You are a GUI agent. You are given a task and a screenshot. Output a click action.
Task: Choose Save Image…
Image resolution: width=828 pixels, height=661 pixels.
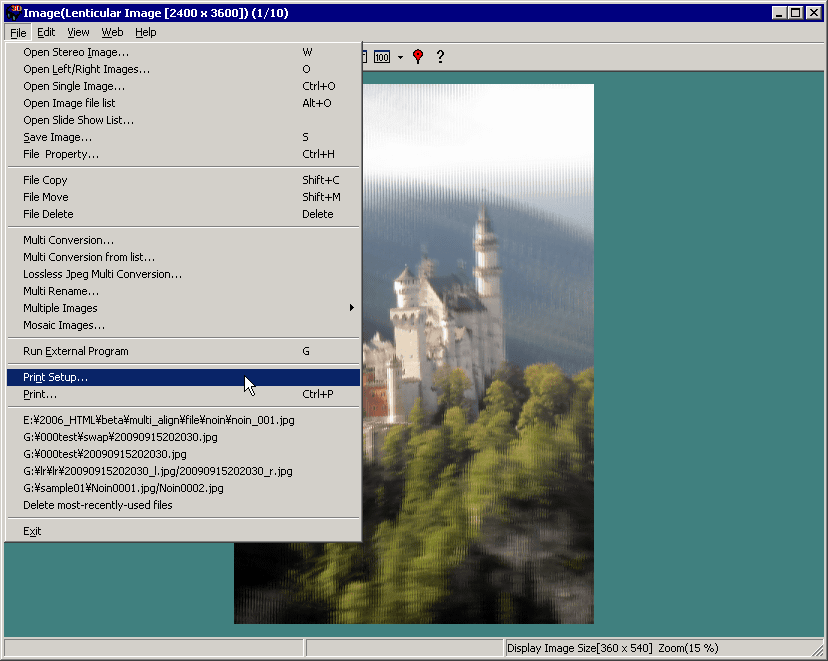coord(183,137)
